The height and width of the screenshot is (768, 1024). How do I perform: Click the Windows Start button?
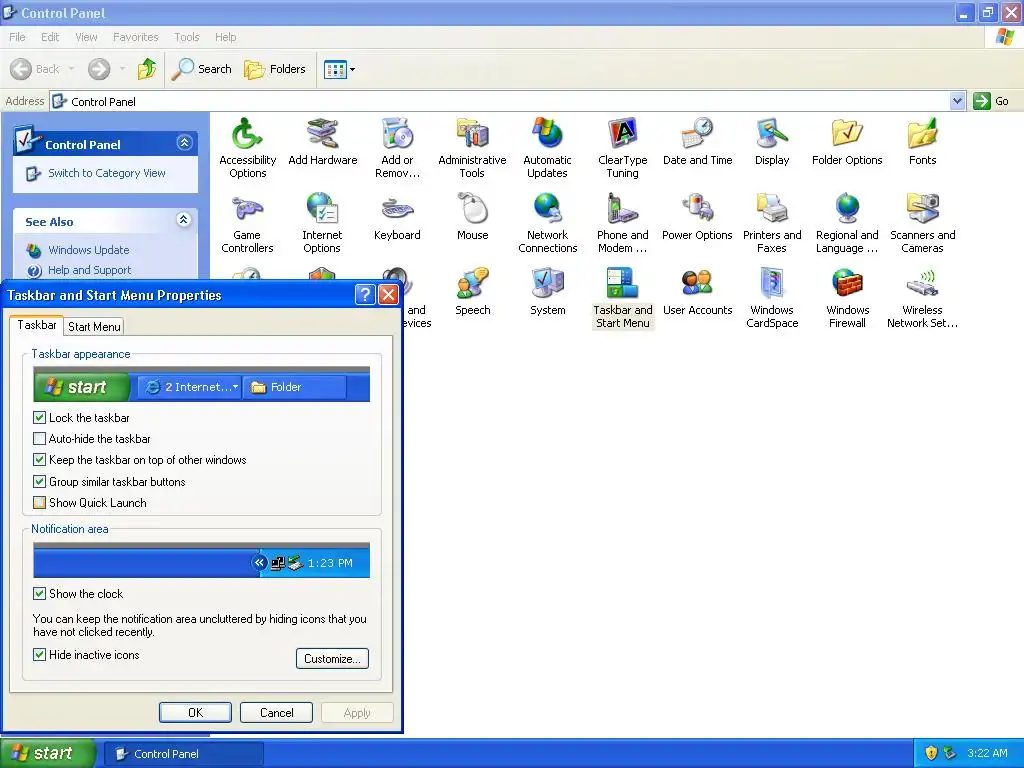[48, 754]
